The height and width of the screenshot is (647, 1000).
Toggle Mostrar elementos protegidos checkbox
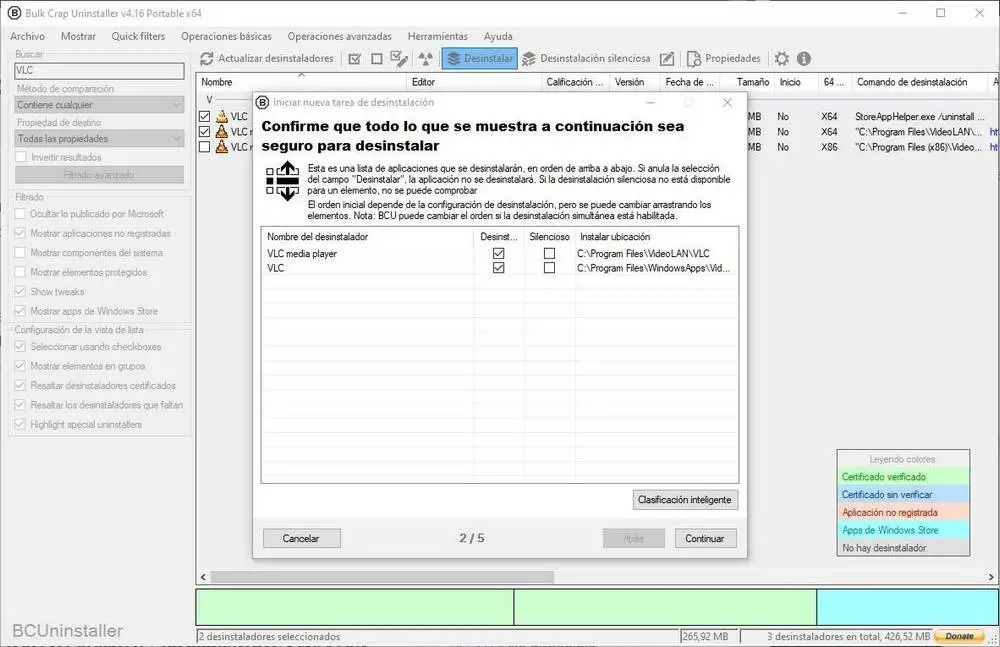(x=20, y=272)
